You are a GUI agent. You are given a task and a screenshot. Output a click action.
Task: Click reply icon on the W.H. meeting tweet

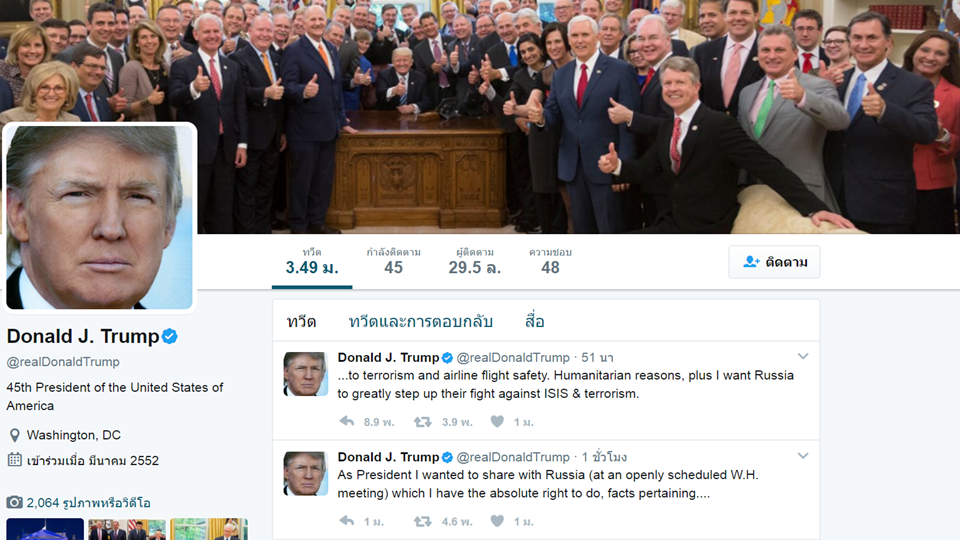[347, 521]
